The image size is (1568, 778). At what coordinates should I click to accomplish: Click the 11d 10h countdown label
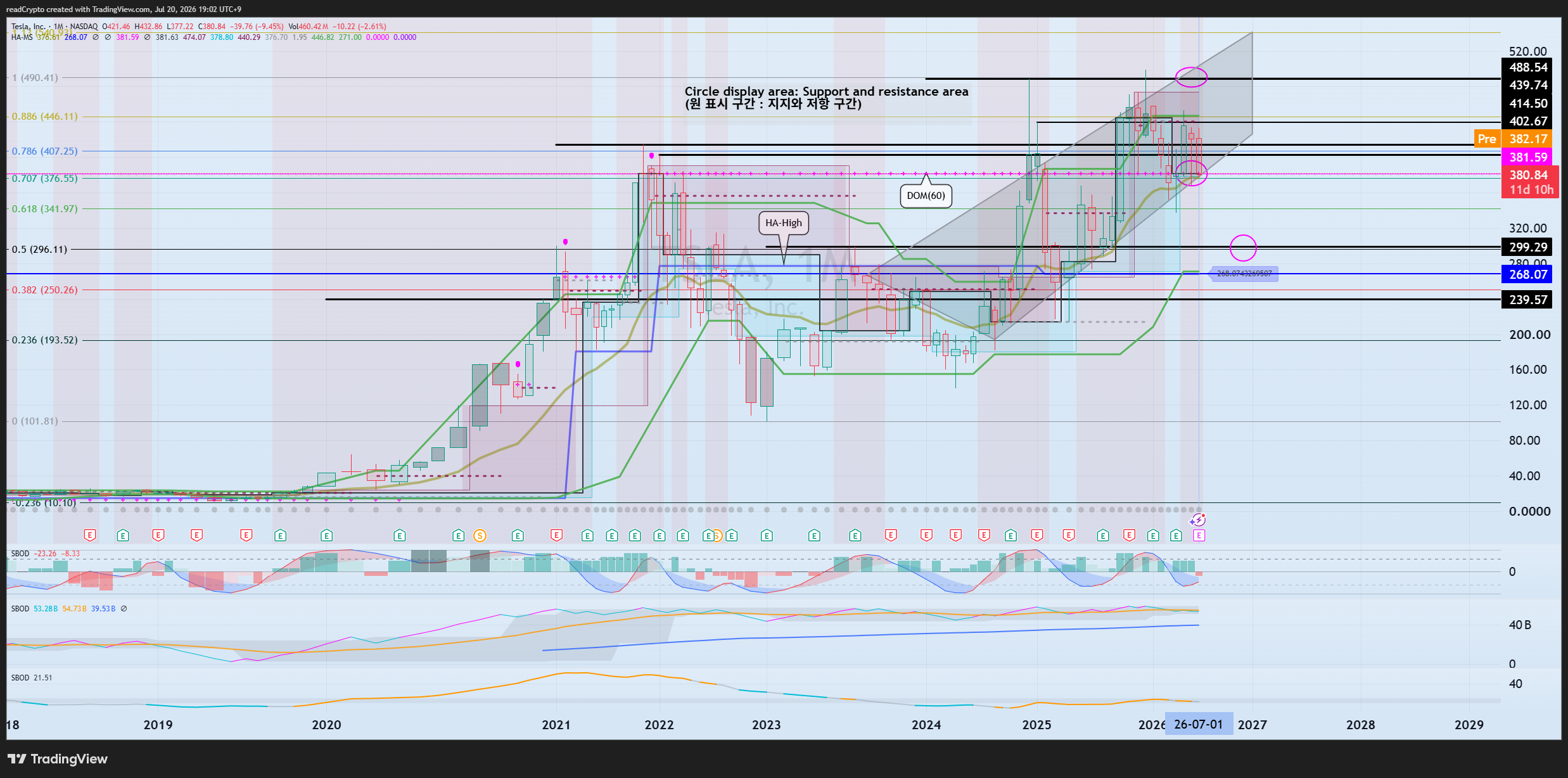[x=1531, y=190]
